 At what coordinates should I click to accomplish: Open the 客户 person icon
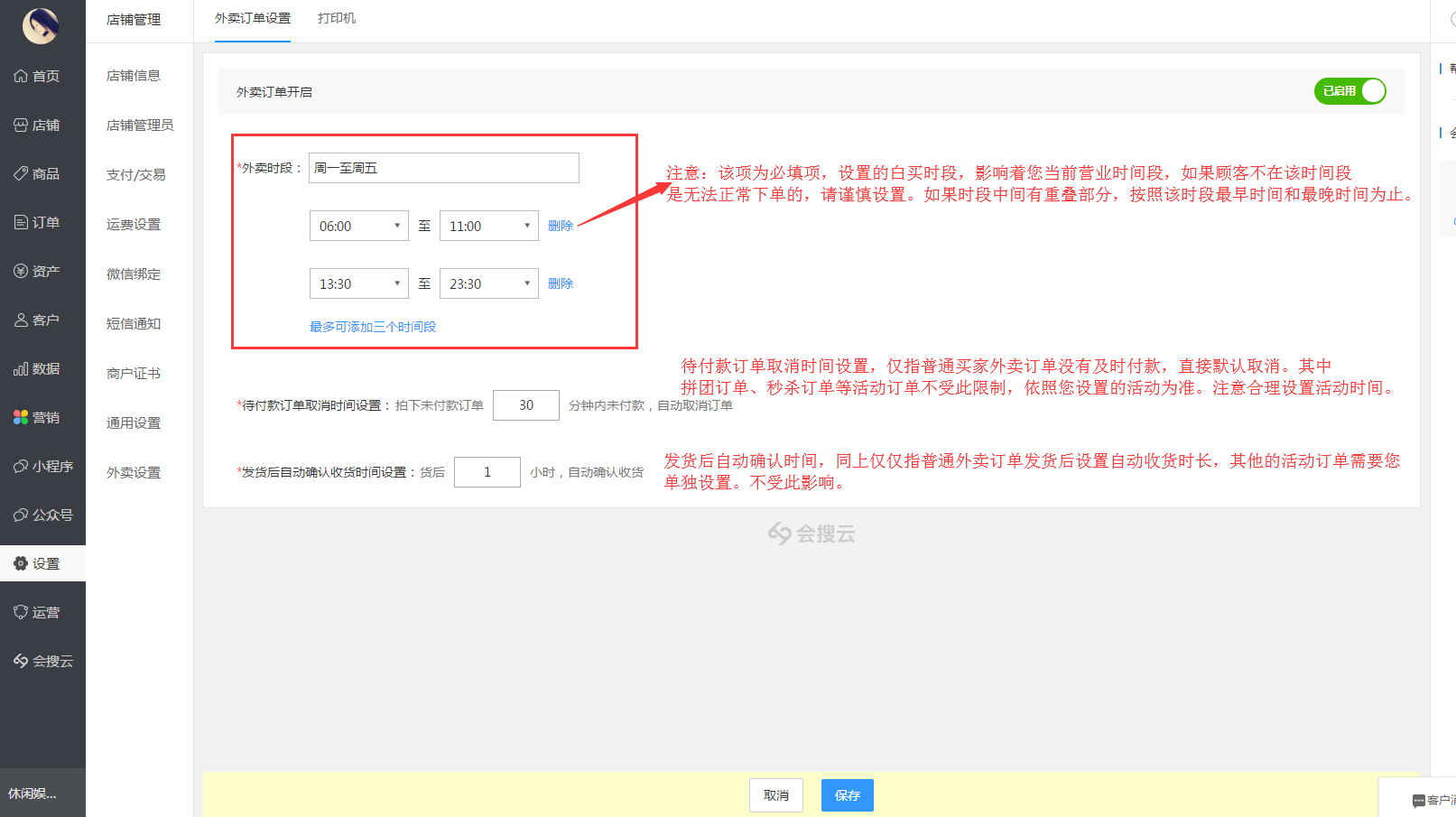click(21, 320)
